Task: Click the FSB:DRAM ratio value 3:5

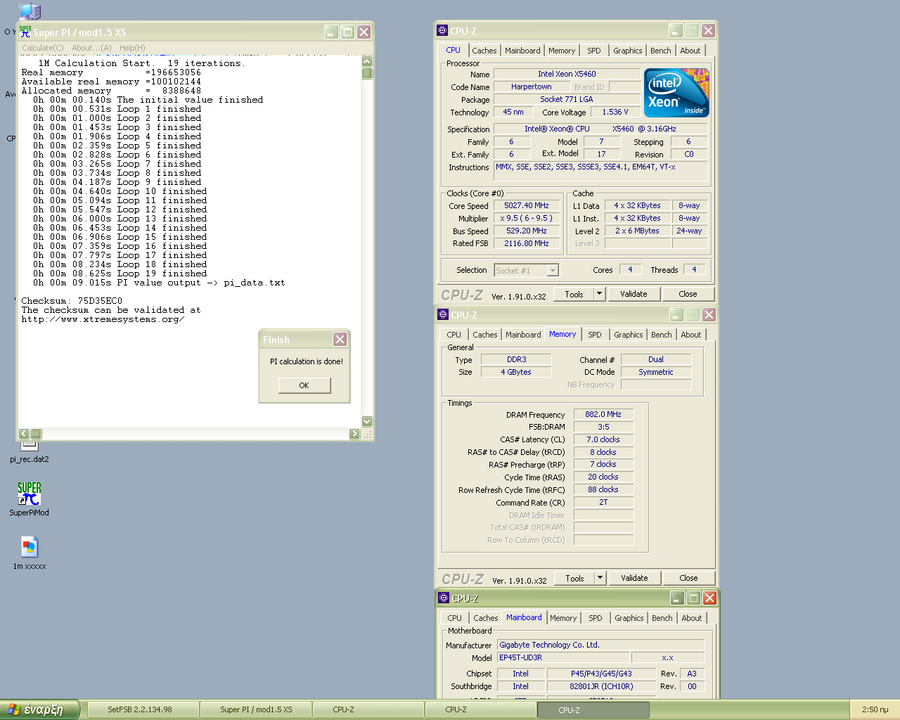Action: [603, 427]
